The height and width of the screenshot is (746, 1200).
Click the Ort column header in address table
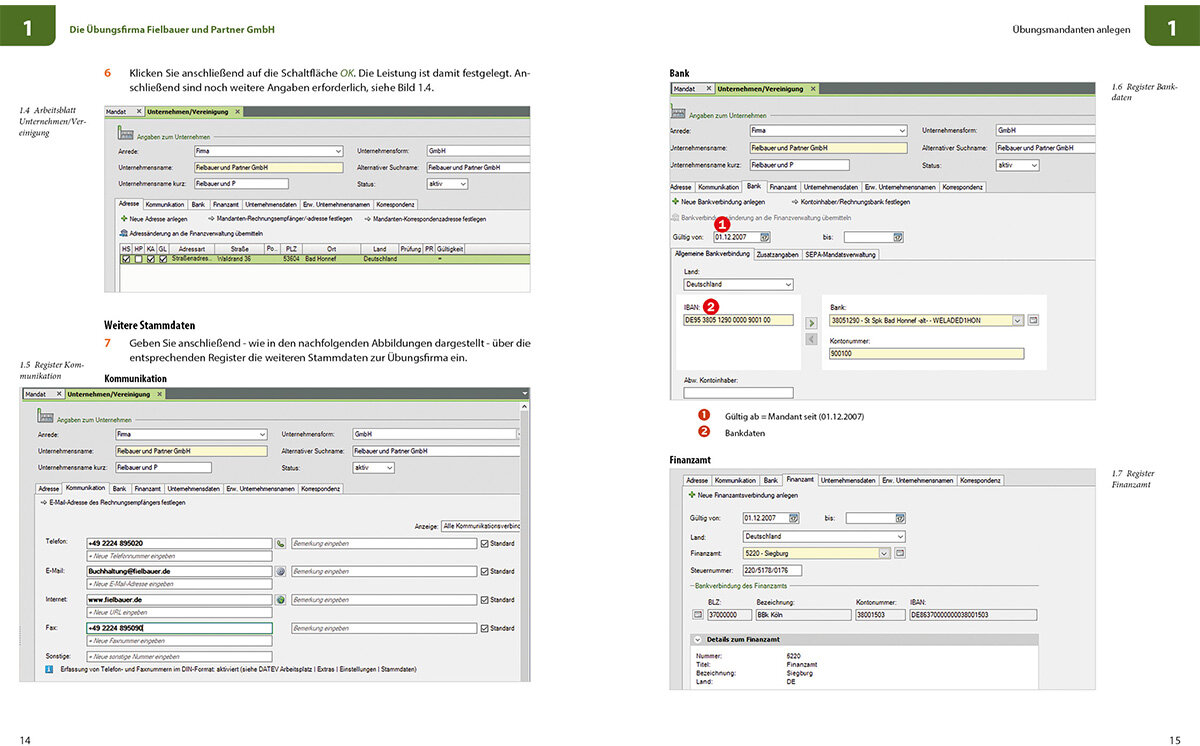(332, 248)
